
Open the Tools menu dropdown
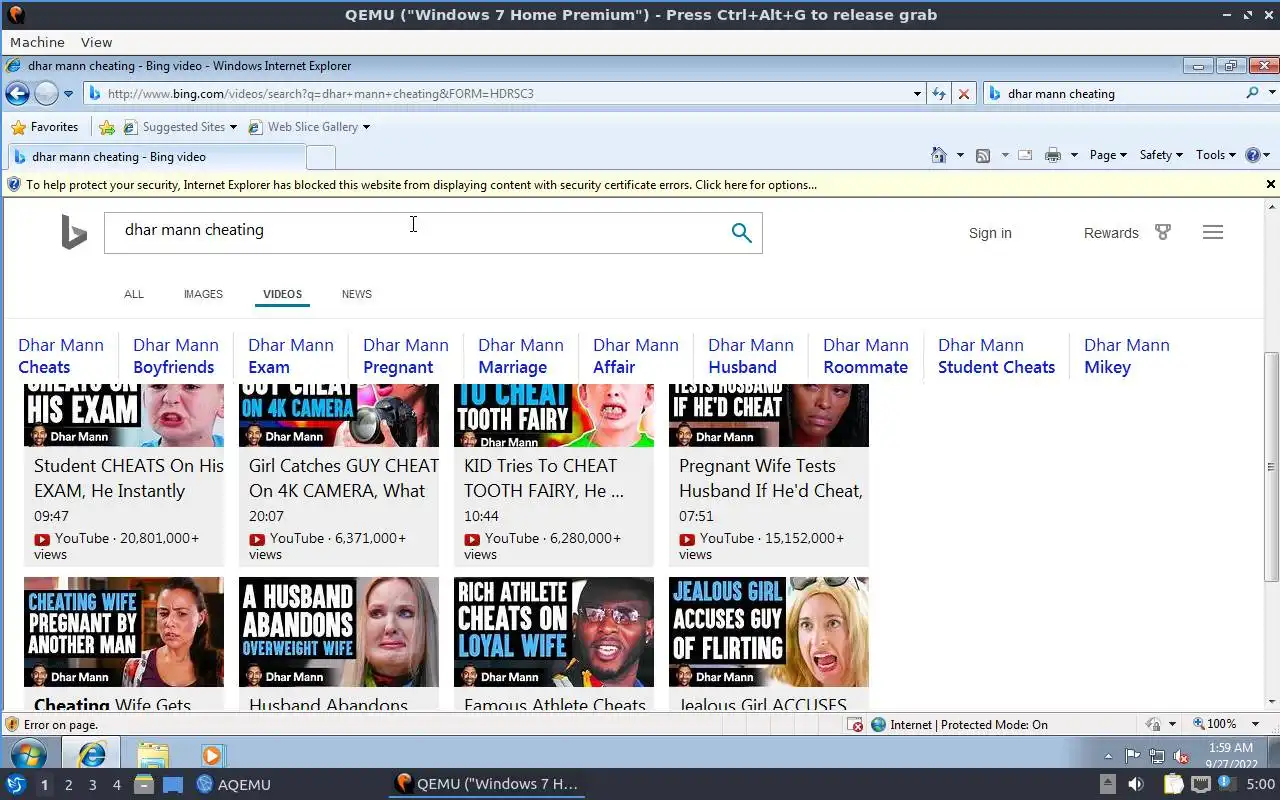pos(1217,155)
